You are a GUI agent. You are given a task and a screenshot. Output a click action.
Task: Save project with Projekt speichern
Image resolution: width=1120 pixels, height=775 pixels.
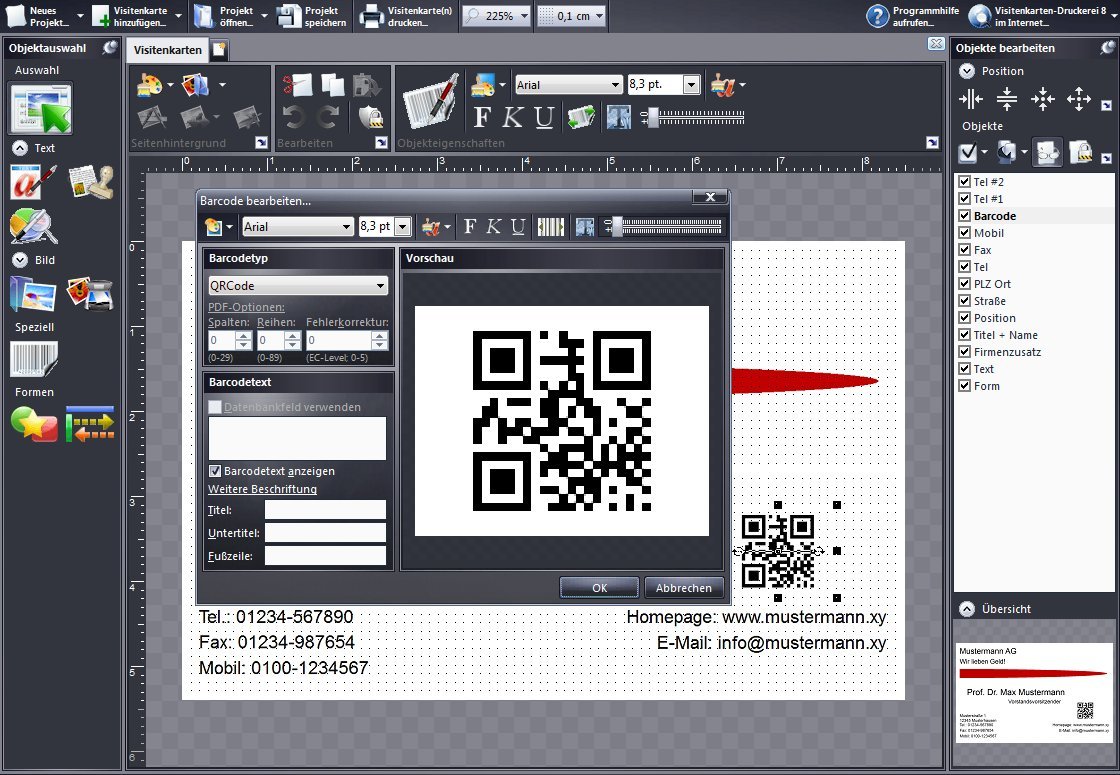click(289, 16)
